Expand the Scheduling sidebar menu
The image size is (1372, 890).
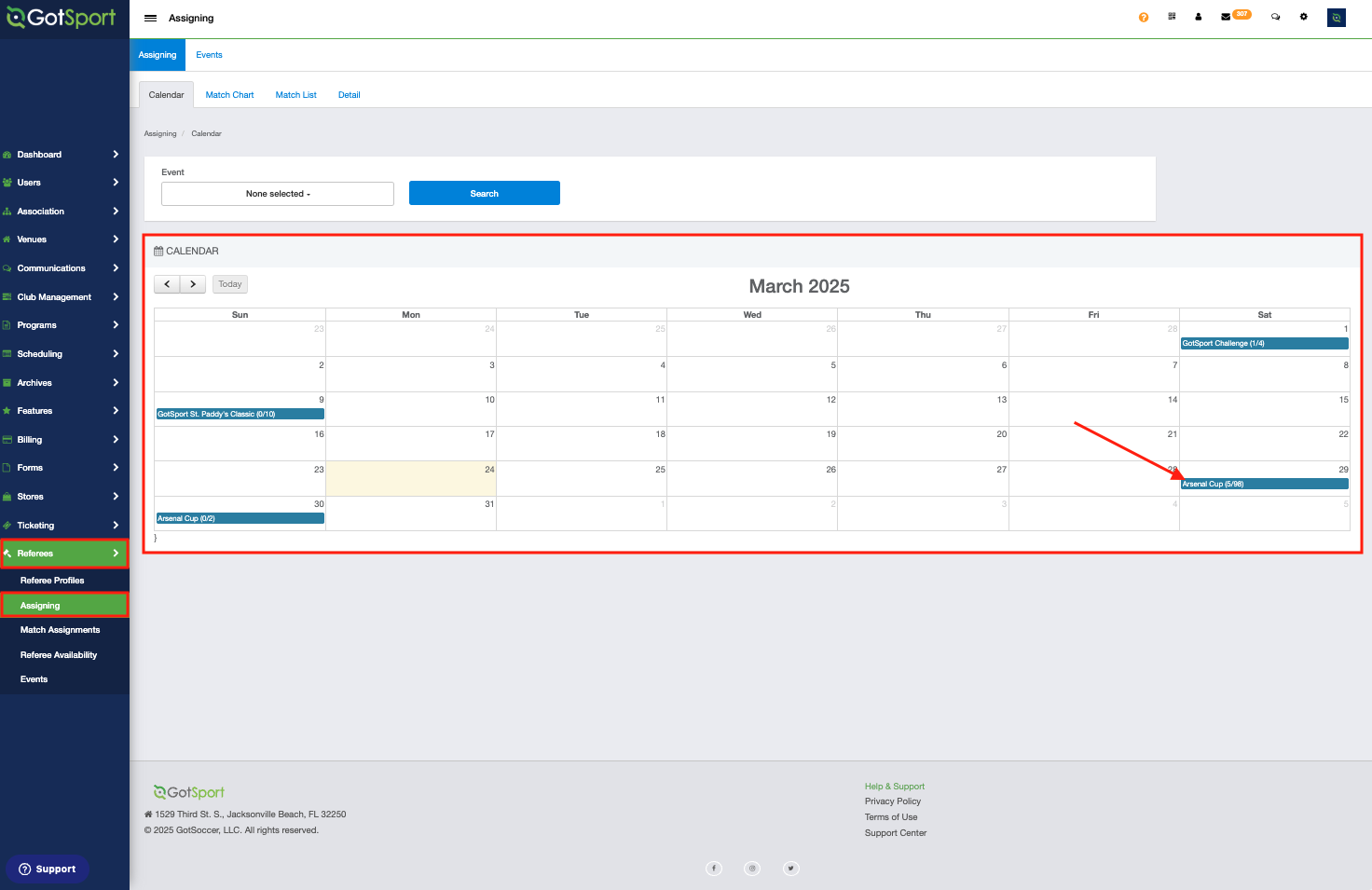pos(64,354)
